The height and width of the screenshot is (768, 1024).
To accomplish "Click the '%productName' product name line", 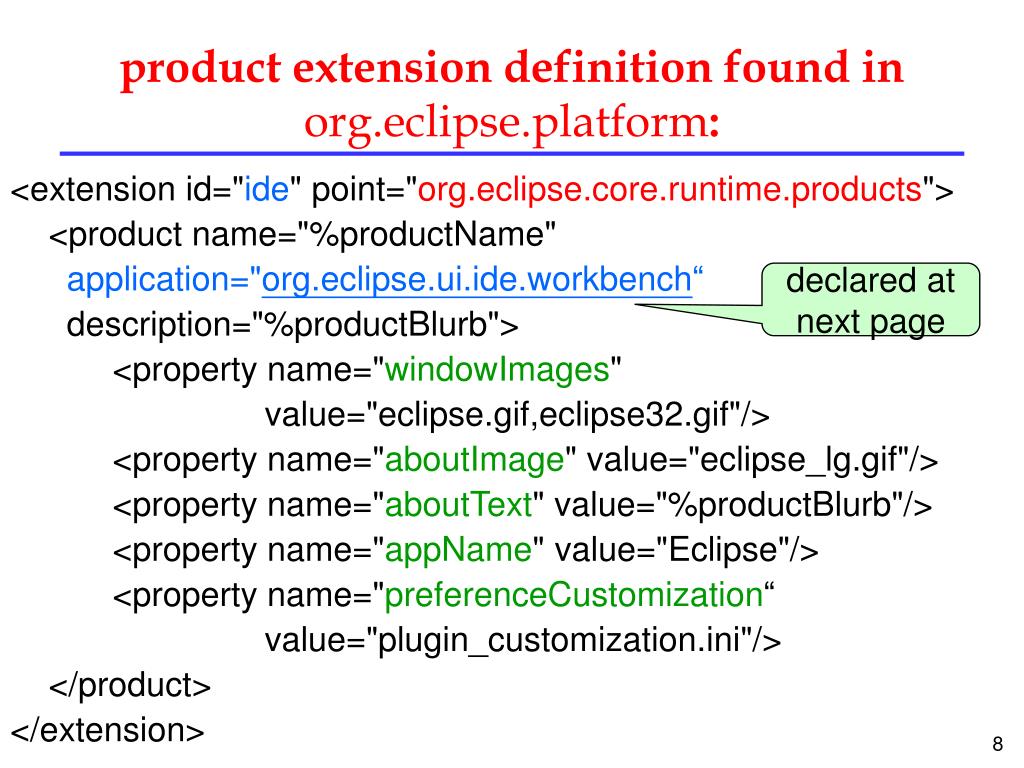I will point(302,234).
